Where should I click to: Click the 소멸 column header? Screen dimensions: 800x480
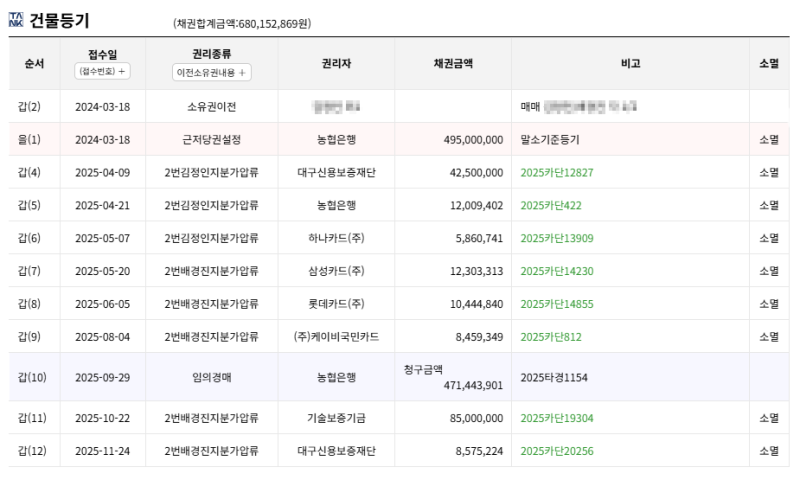[x=769, y=64]
